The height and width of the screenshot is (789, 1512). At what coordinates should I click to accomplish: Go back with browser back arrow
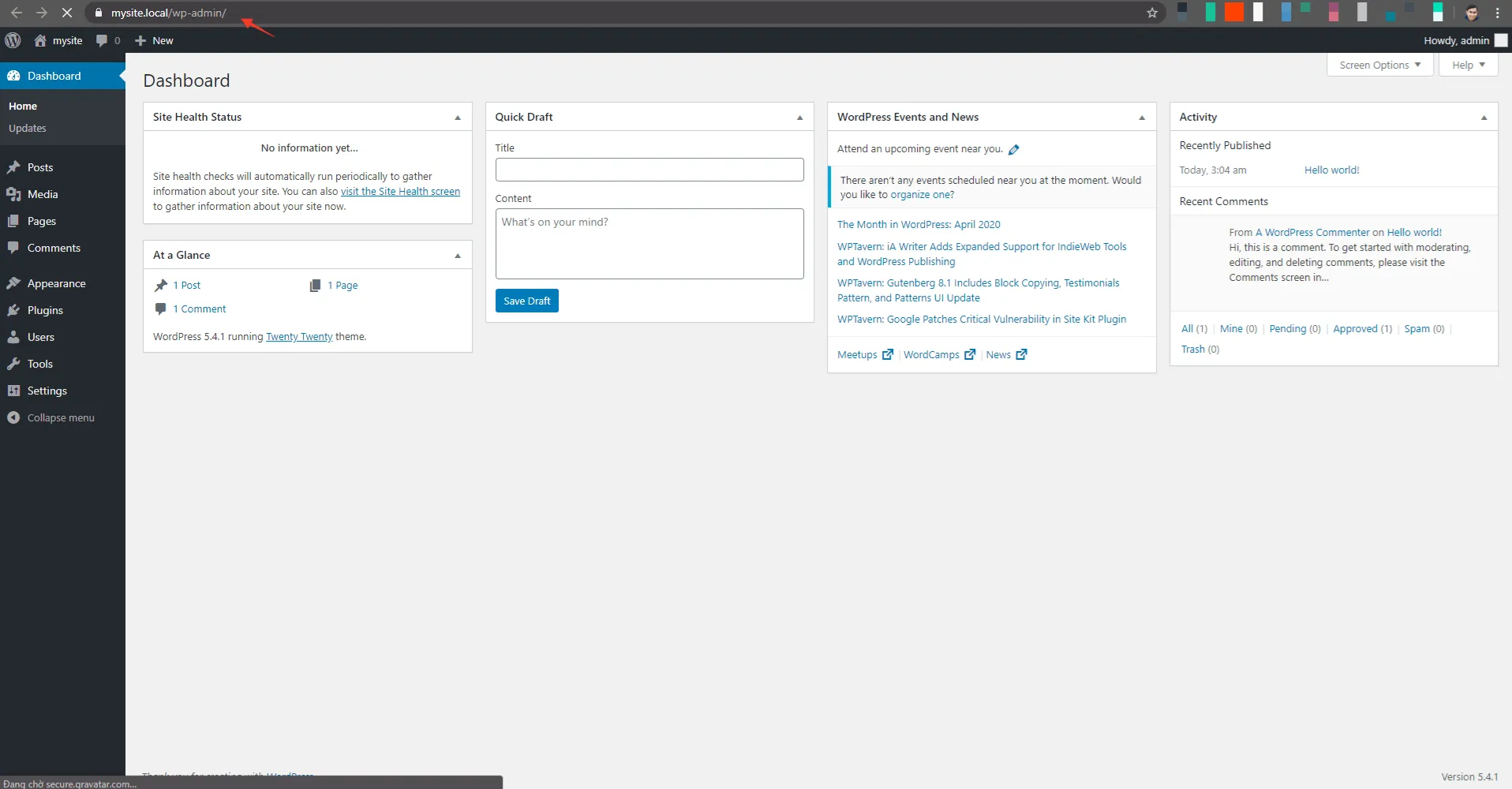point(17,13)
